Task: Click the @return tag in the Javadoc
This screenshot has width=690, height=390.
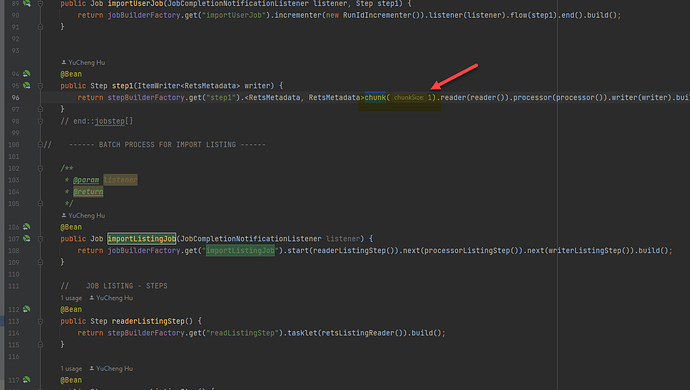Action: click(x=88, y=192)
